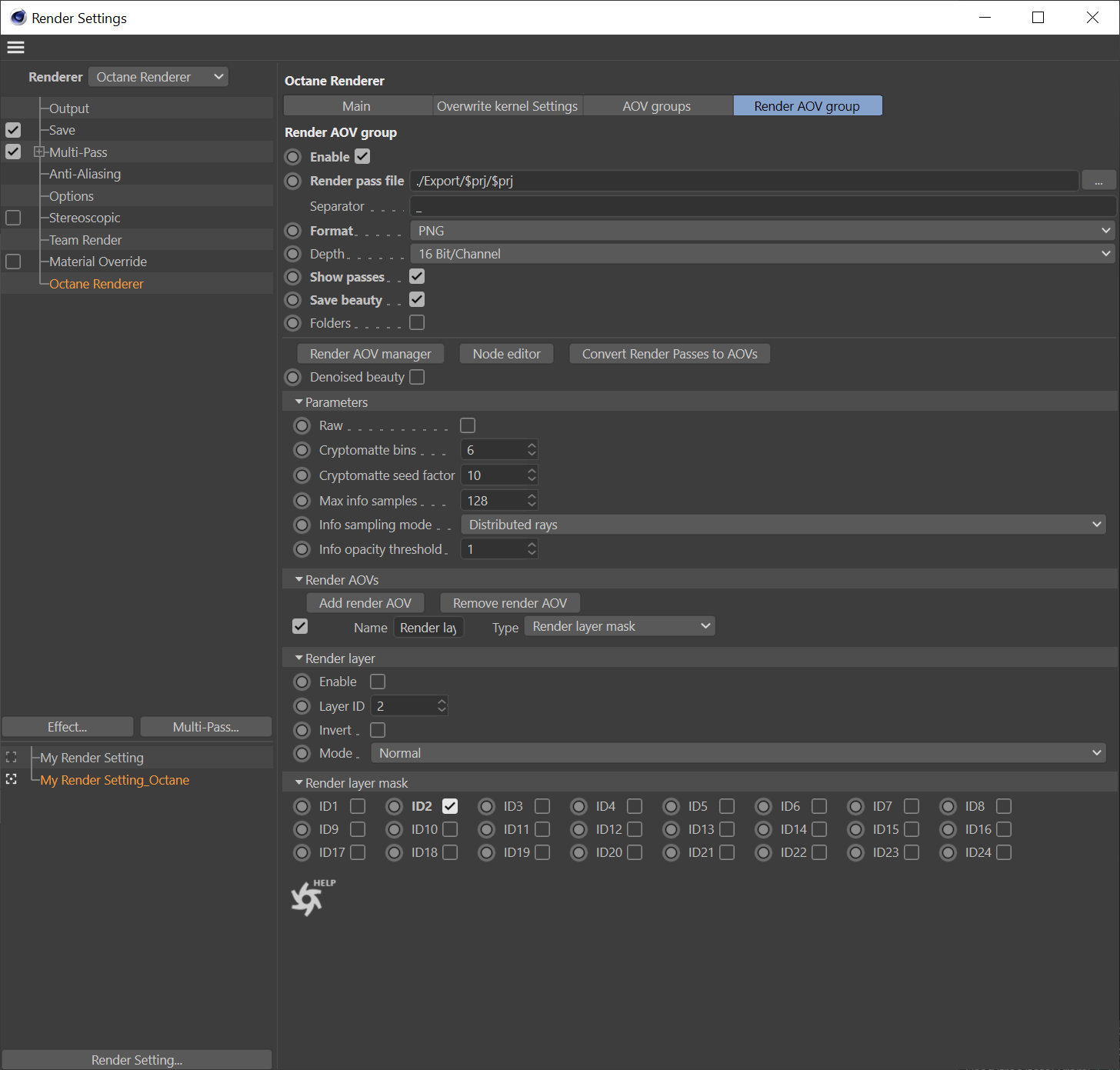This screenshot has width=1120, height=1070.
Task: Click animation dot beside Cryptomatte bins
Action: (302, 450)
